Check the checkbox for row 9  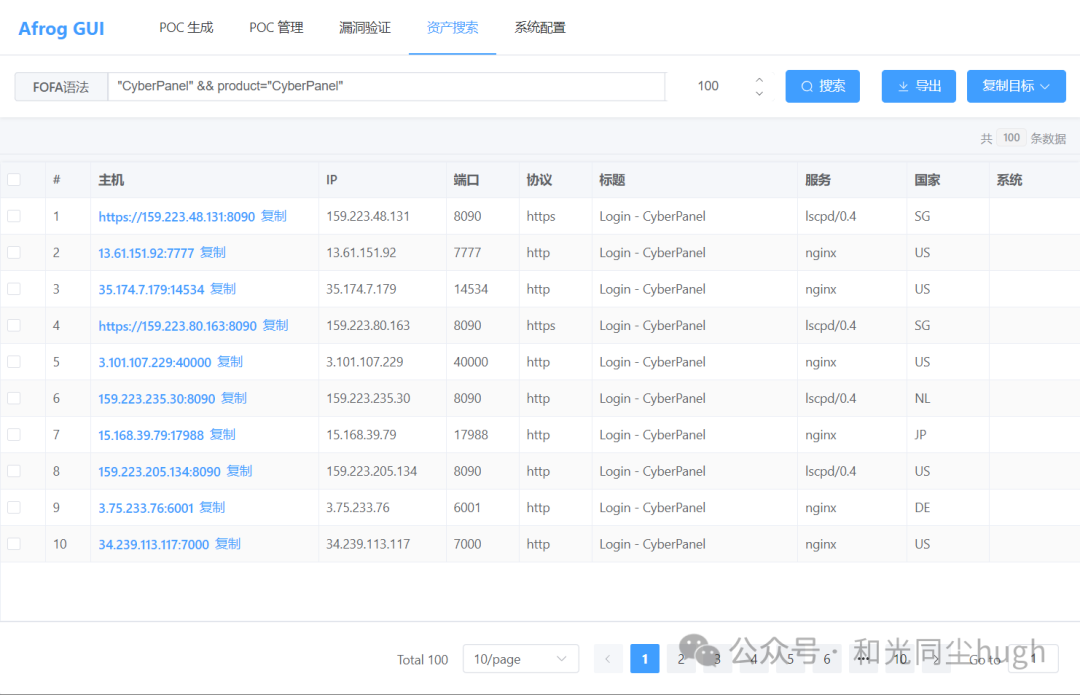pos(14,508)
